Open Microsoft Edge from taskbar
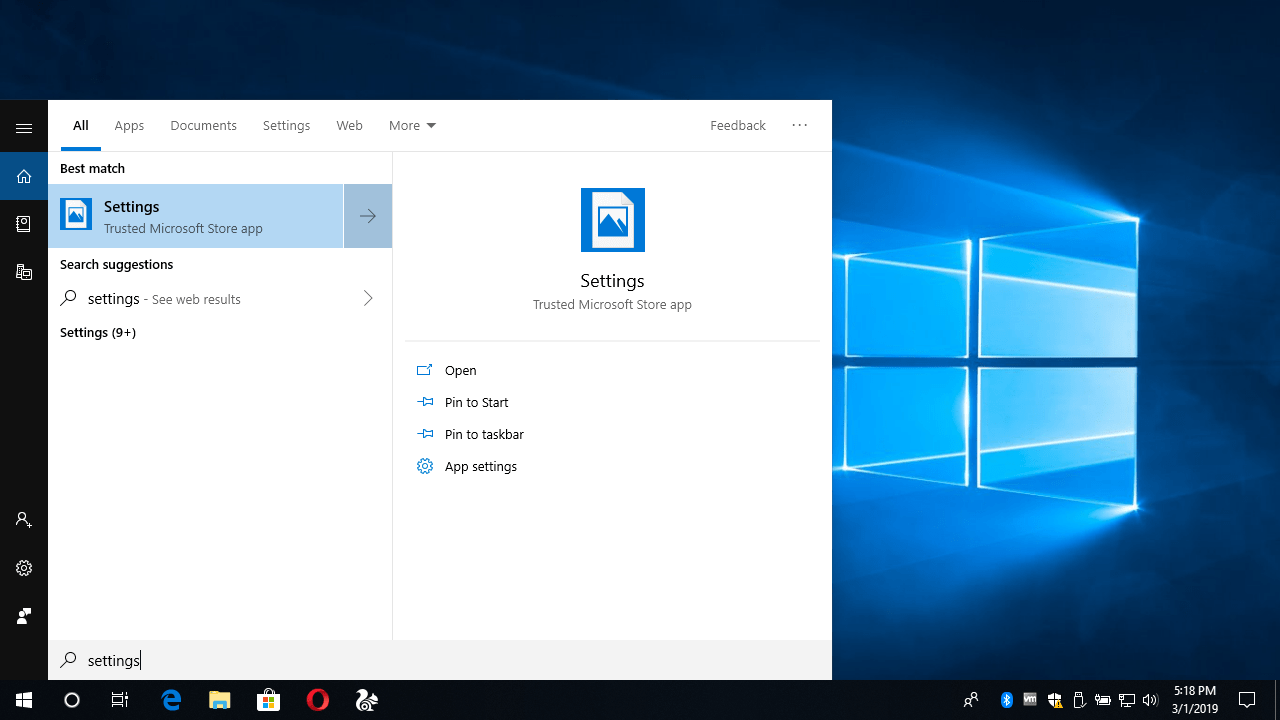1280x720 pixels. [x=171, y=700]
